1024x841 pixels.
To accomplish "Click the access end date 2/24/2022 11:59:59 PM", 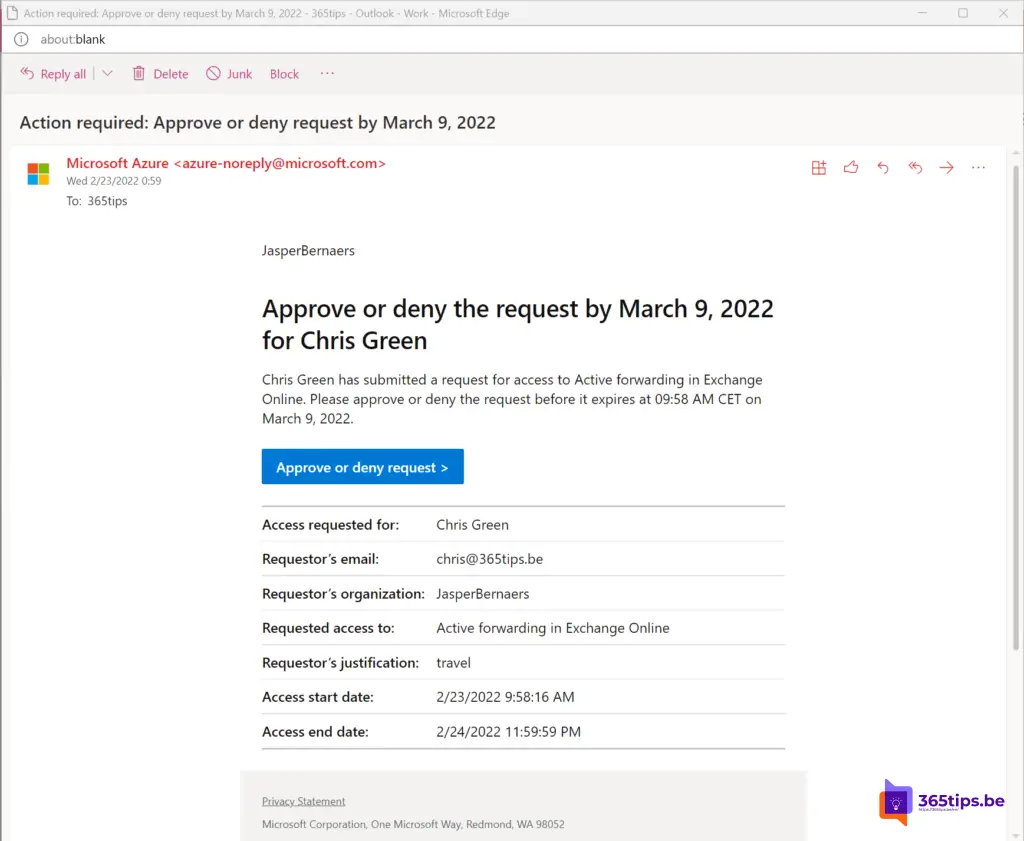I will pos(508,732).
